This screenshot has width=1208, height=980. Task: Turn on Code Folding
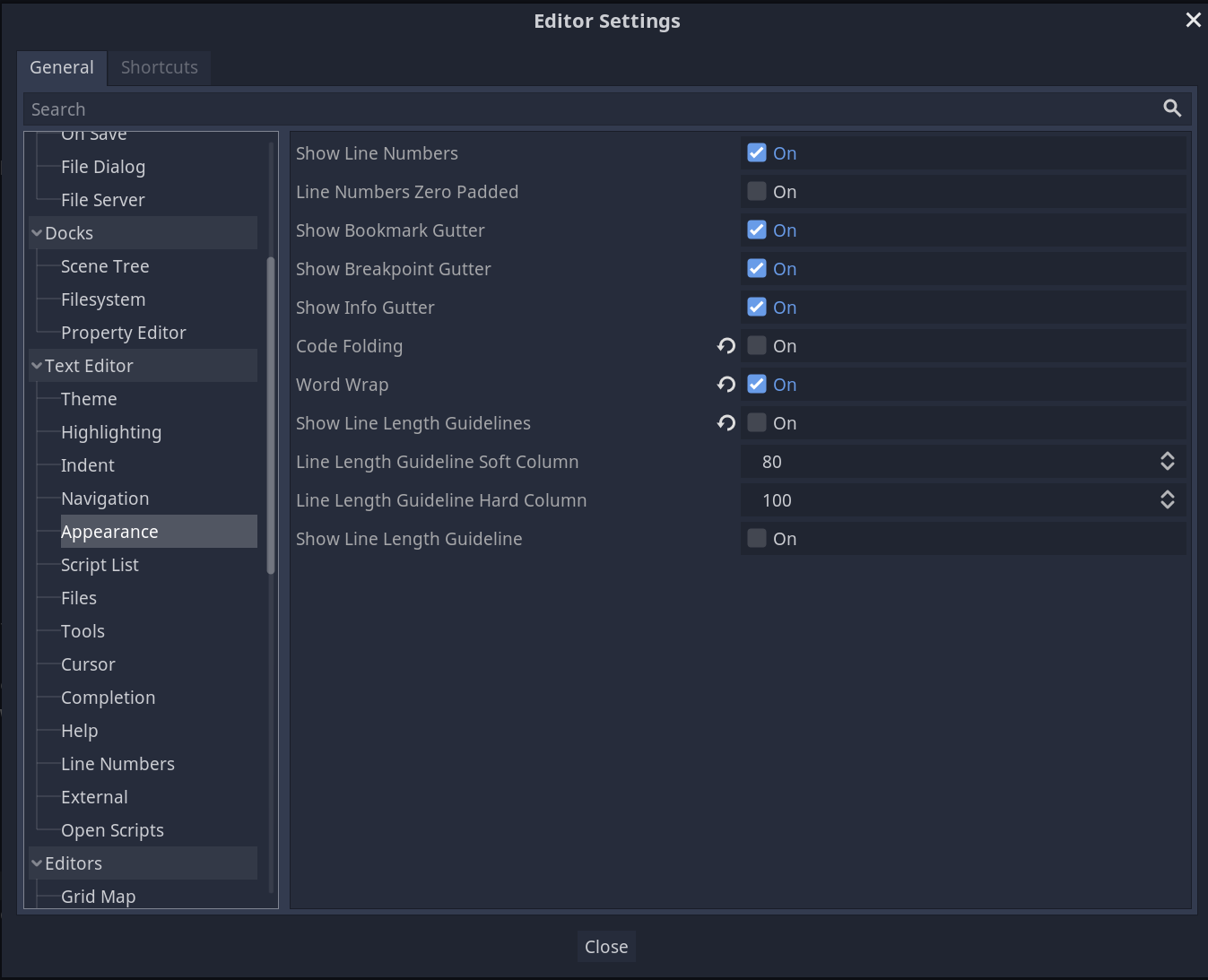pos(756,345)
